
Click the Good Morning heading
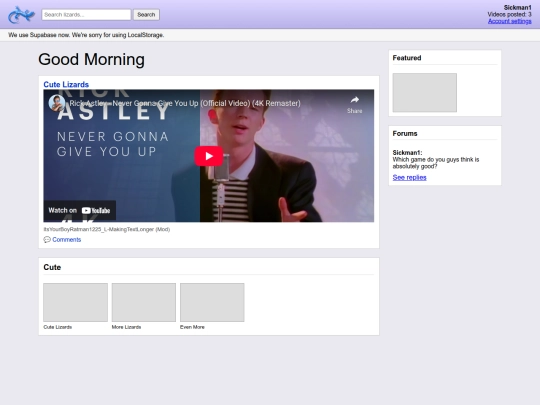click(x=92, y=59)
